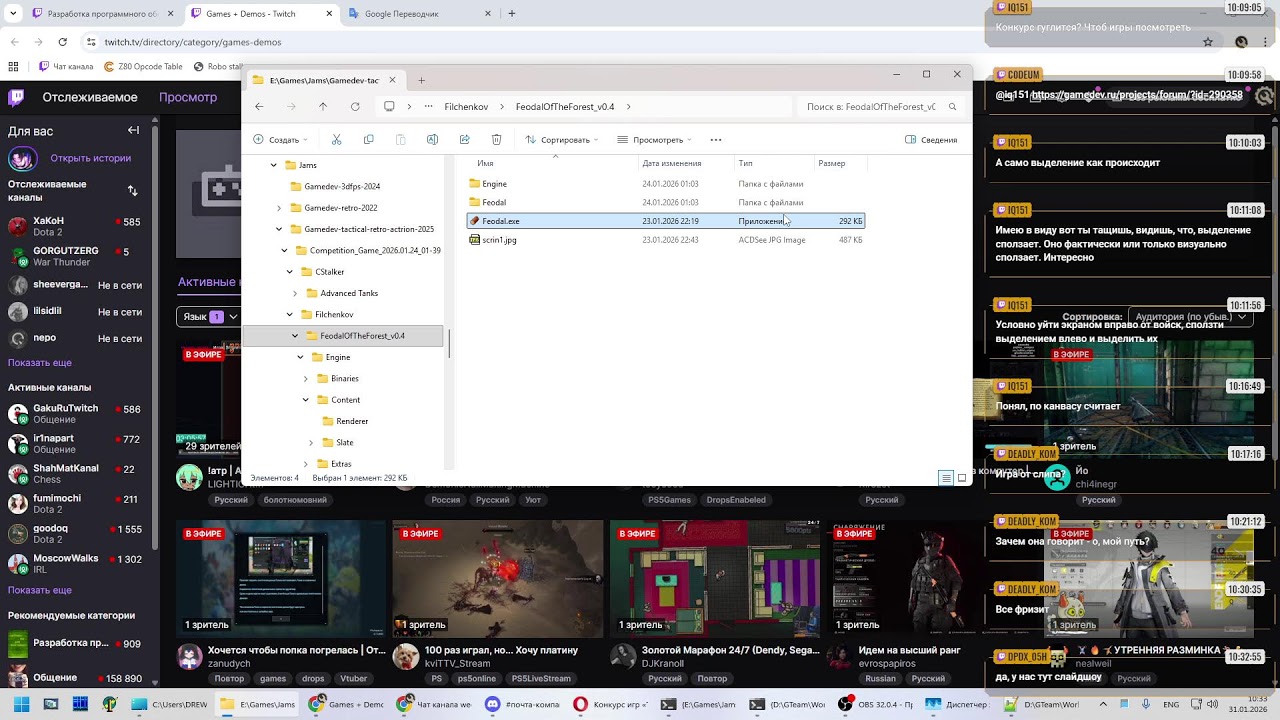Viewport: 1280px width, 720px height.
Task: Expand hidden breadcrumb path ellipsis in address bar
Action: tap(428, 106)
